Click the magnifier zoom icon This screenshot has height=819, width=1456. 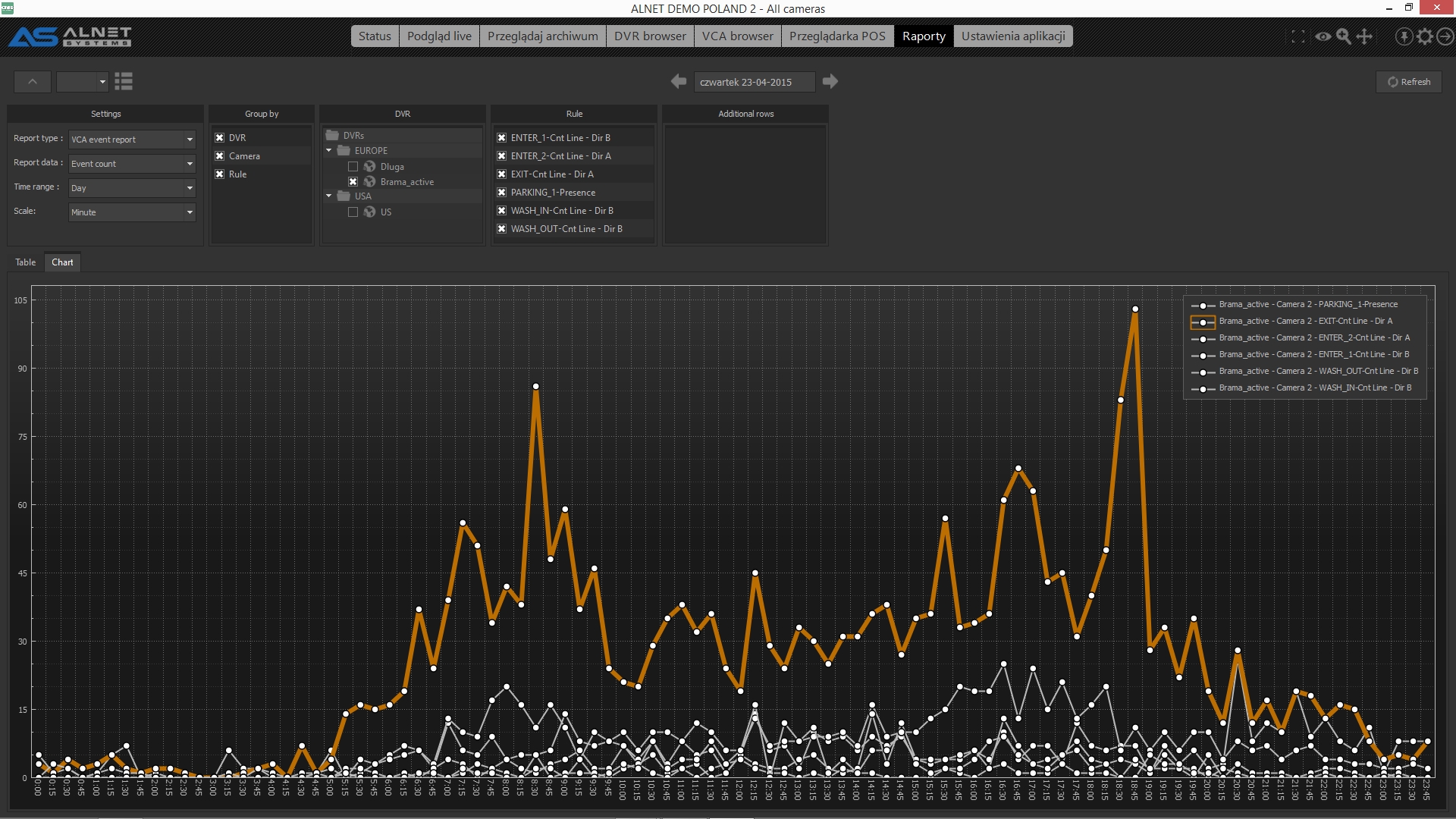pyautogui.click(x=1344, y=36)
